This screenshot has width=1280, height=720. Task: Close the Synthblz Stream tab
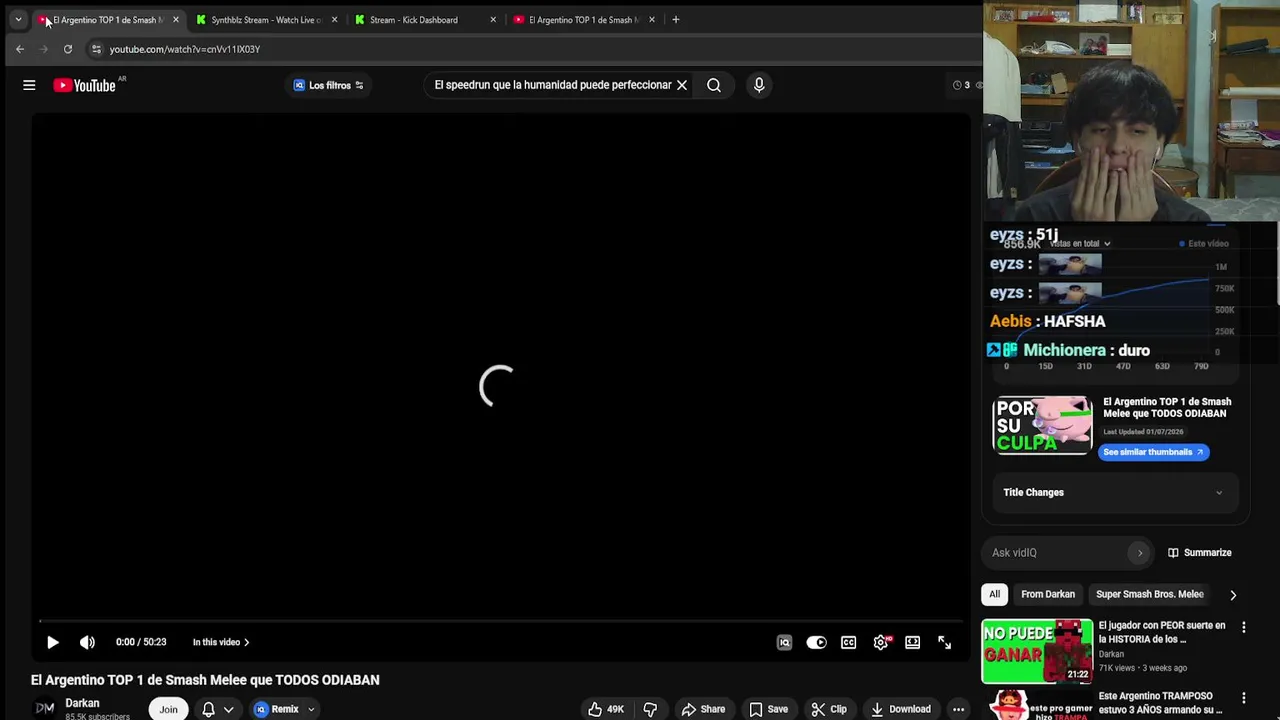pyautogui.click(x=334, y=20)
